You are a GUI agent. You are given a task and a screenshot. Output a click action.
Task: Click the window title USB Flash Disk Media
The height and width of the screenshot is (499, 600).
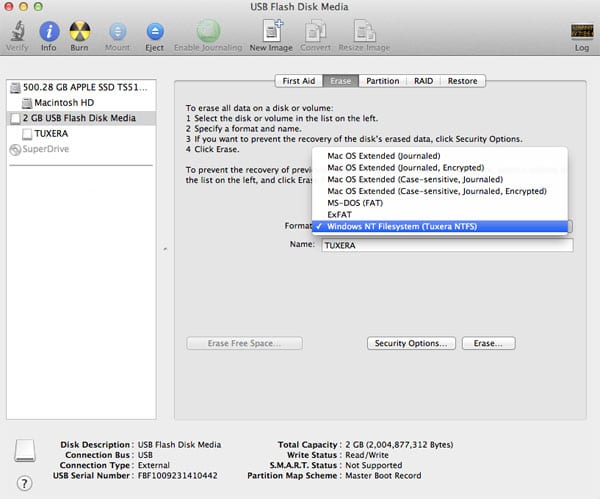300,7
